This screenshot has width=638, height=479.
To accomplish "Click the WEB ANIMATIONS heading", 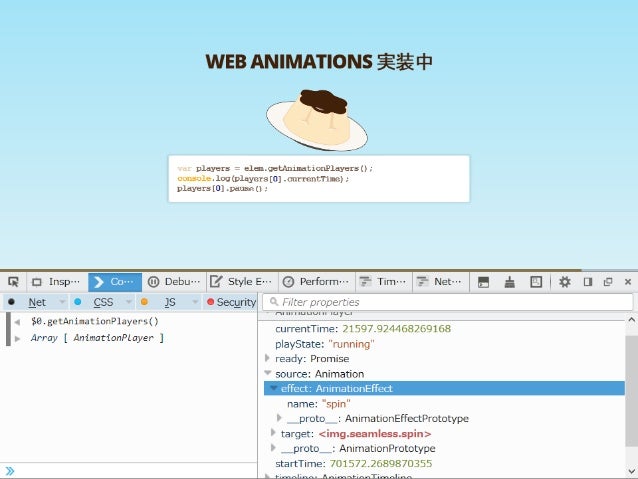I will (x=319, y=62).
